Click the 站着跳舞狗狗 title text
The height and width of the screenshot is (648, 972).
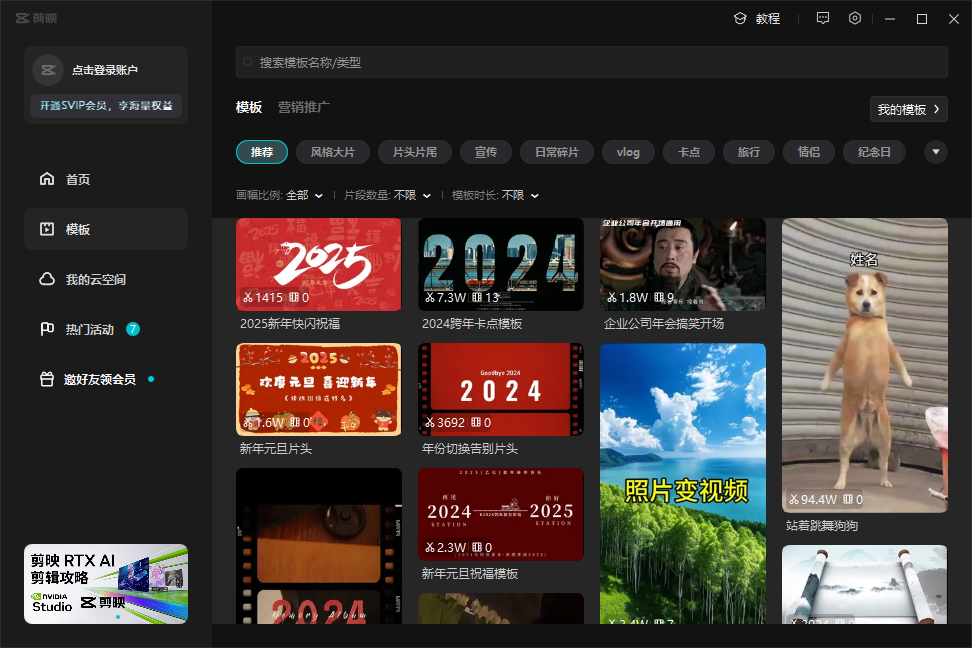[x=822, y=526]
